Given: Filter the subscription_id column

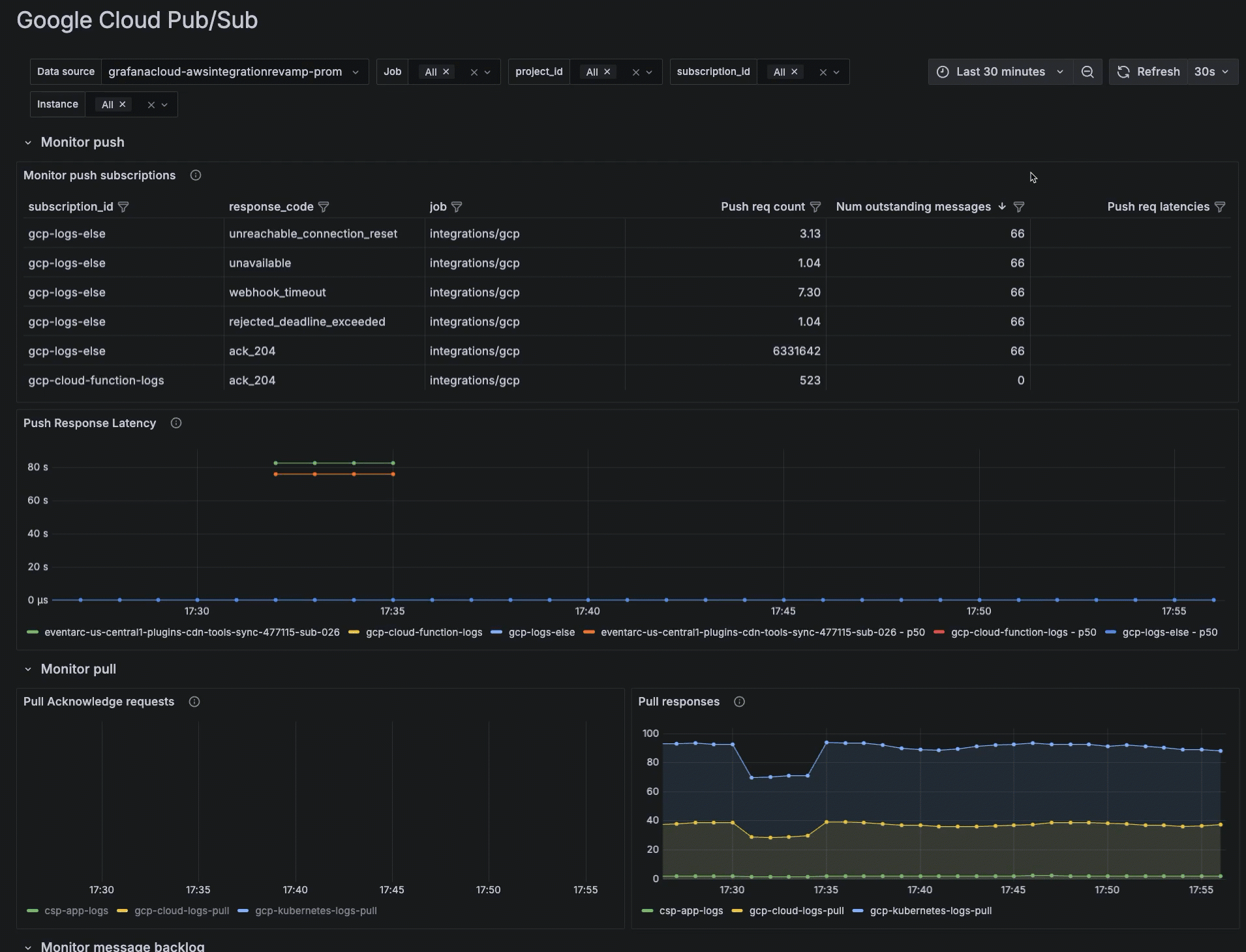Looking at the screenshot, I should pos(123,207).
